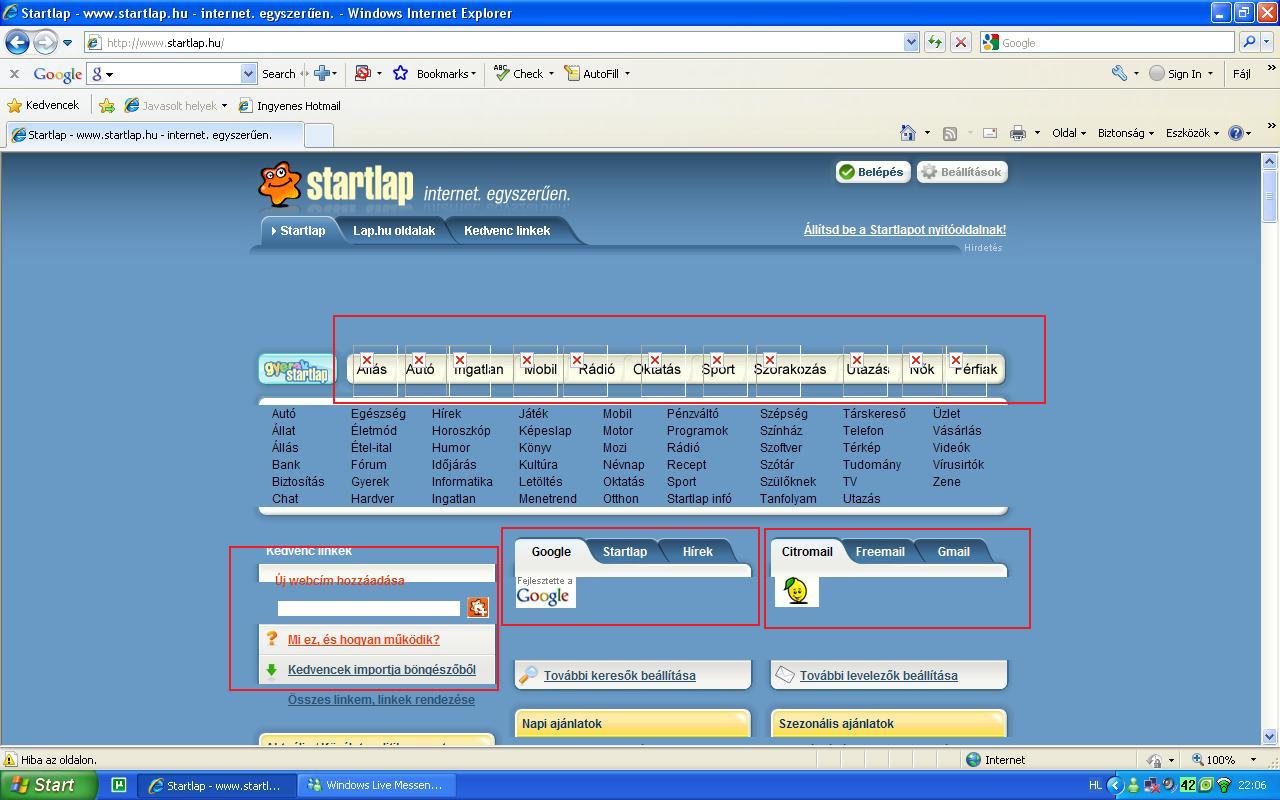Stop loading with the red X icon
The height and width of the screenshot is (800, 1280).
[x=961, y=42]
